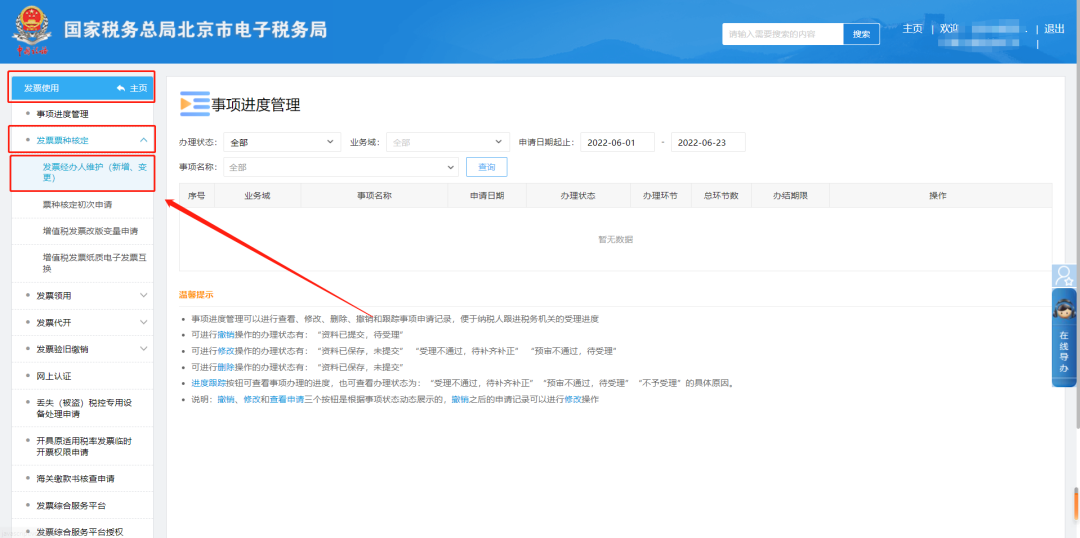This screenshot has height=538, width=1080.
Task: Click the return arrow icon beside 主页
Action: point(121,88)
